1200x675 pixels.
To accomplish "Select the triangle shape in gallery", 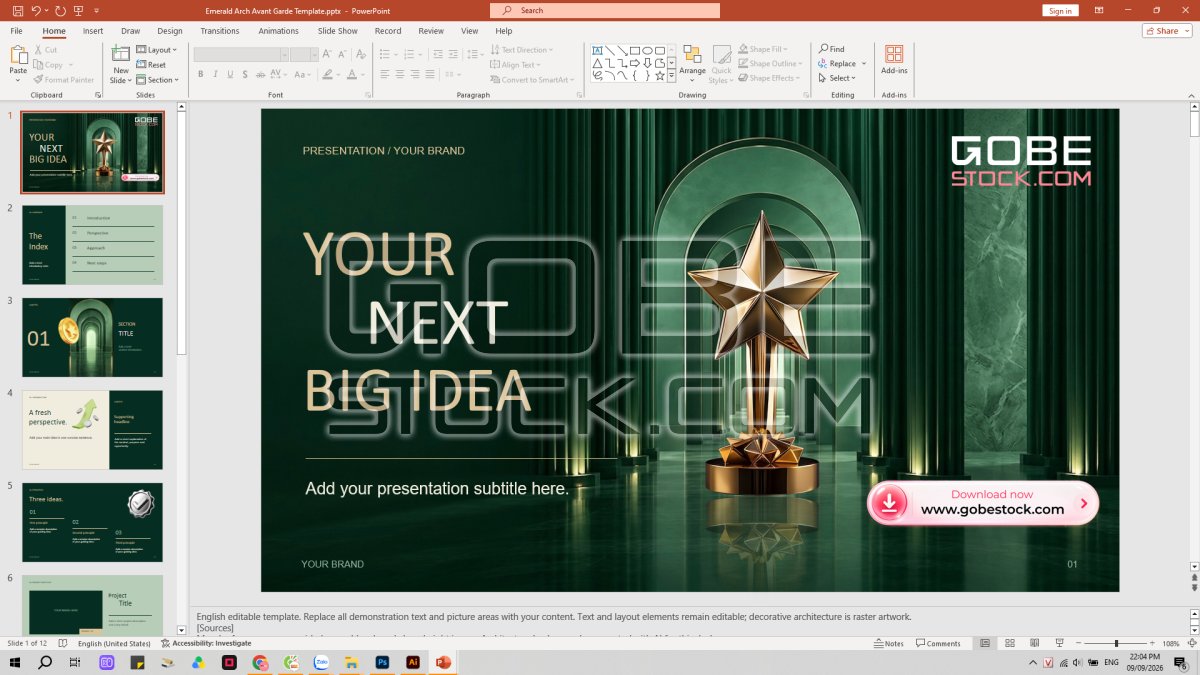I will (598, 63).
